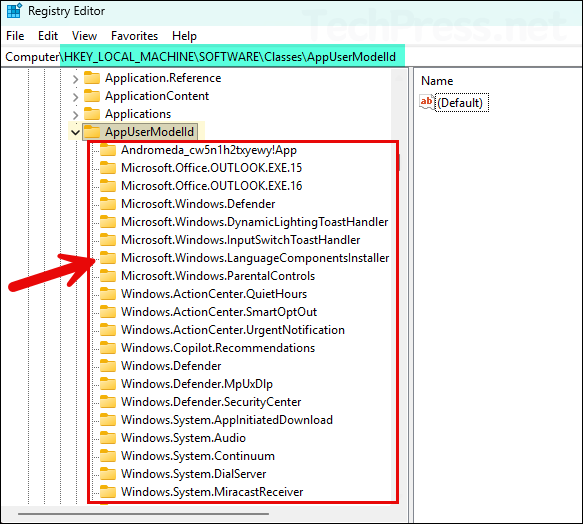Image resolution: width=583 pixels, height=524 pixels.
Task: Select Windows.System.AppInitiatedDownload key
Action: [227, 419]
